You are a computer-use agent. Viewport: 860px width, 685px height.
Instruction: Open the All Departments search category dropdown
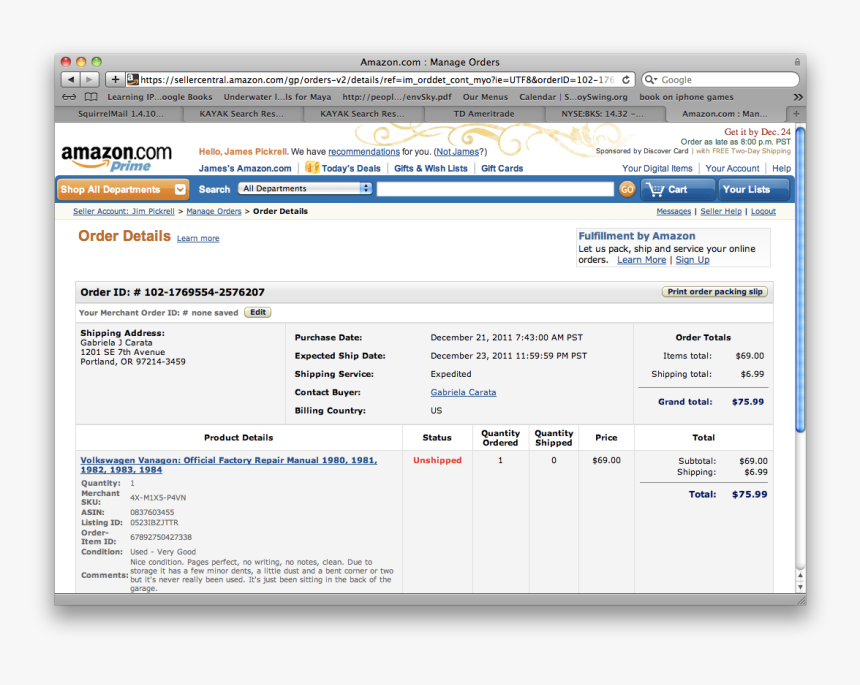305,188
